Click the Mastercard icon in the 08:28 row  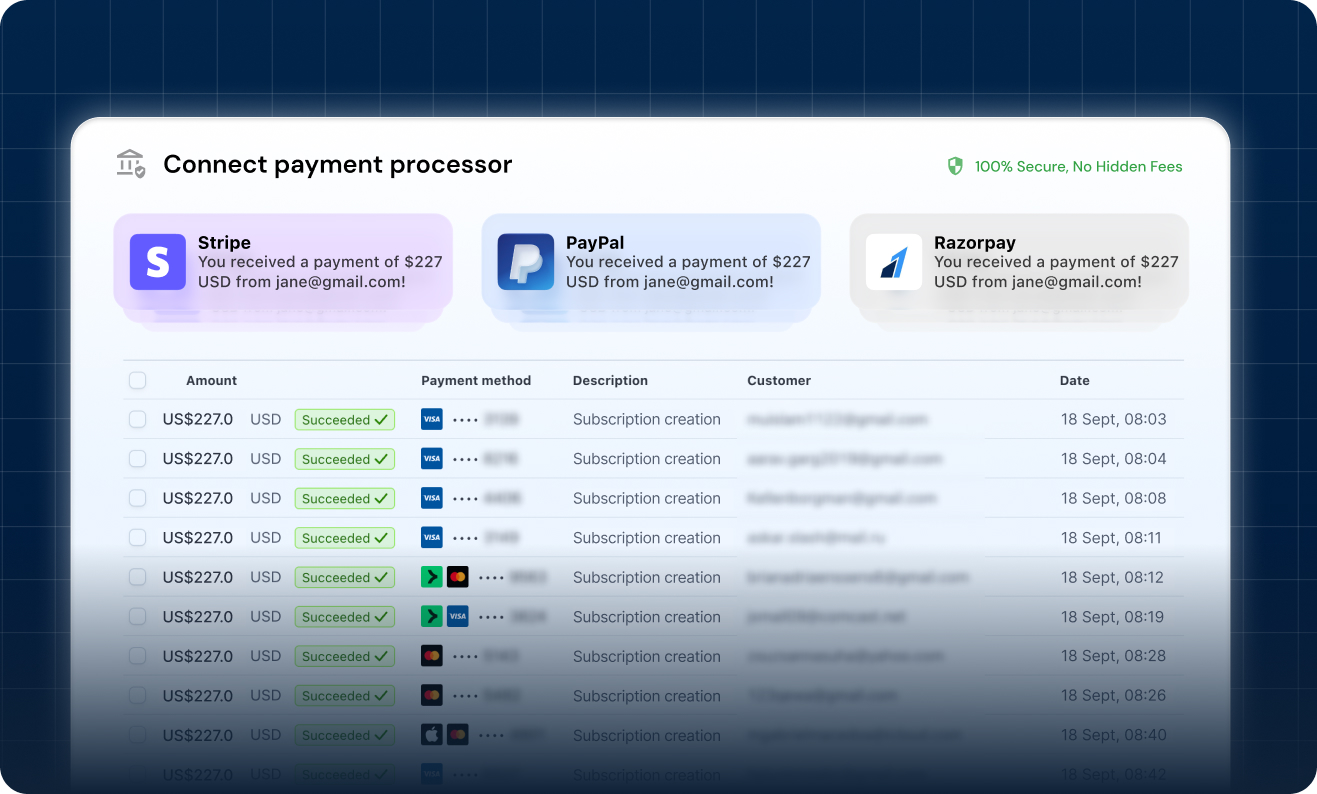432,656
